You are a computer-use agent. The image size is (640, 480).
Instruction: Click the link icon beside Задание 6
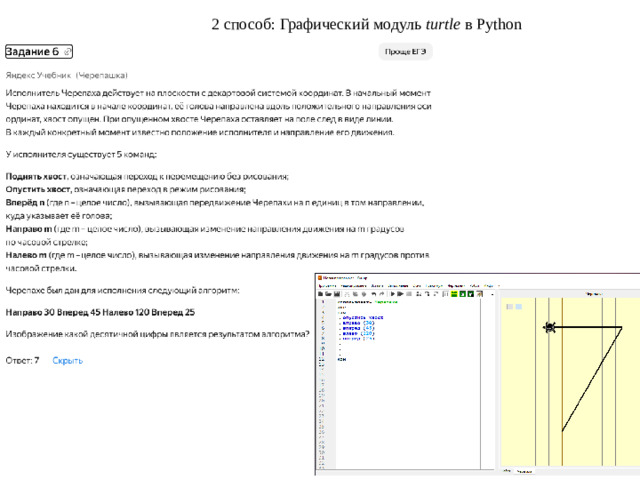(x=67, y=51)
